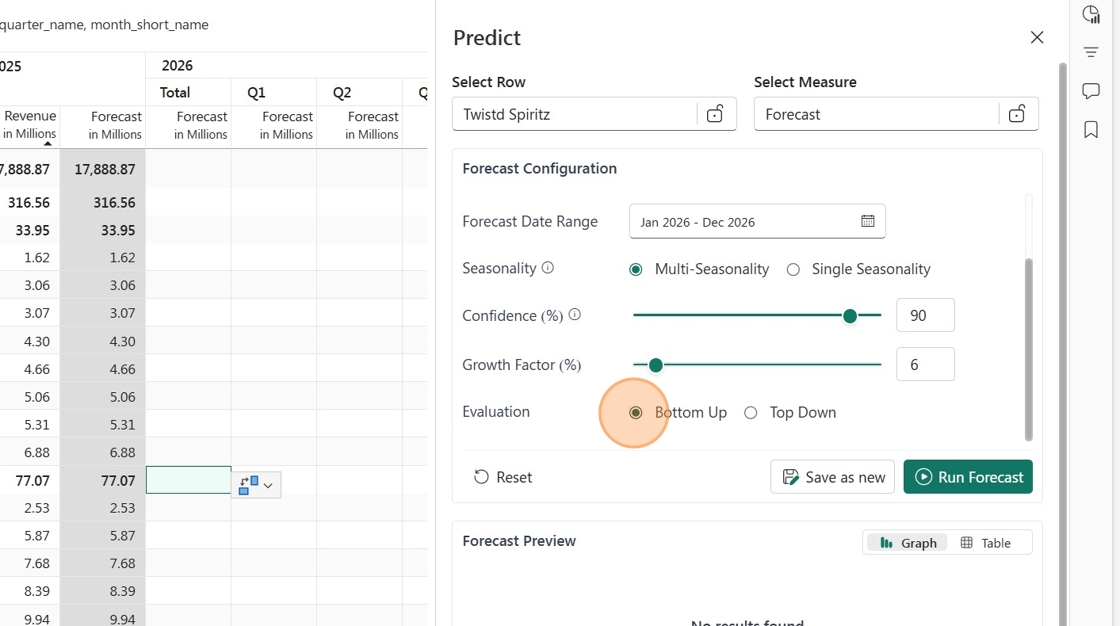
Task: Switch Forecast Preview to Table view
Action: [x=986, y=543]
